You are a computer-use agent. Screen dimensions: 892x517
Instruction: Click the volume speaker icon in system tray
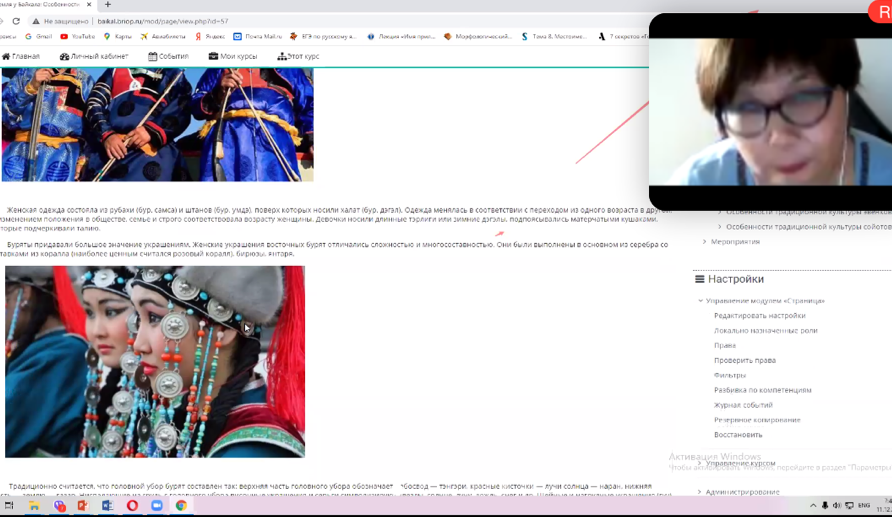click(837, 506)
